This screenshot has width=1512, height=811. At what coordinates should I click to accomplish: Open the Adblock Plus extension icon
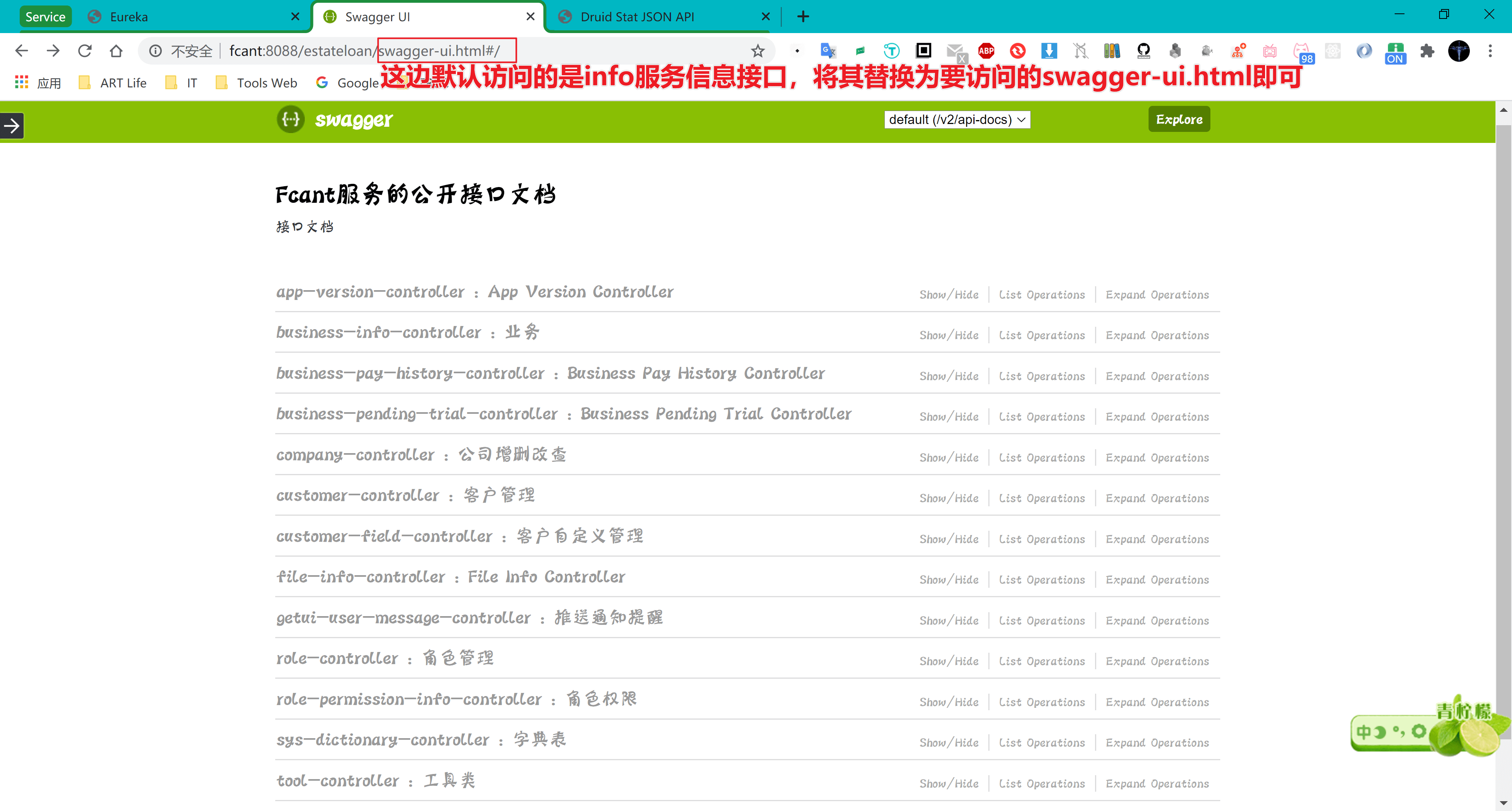[x=986, y=51]
